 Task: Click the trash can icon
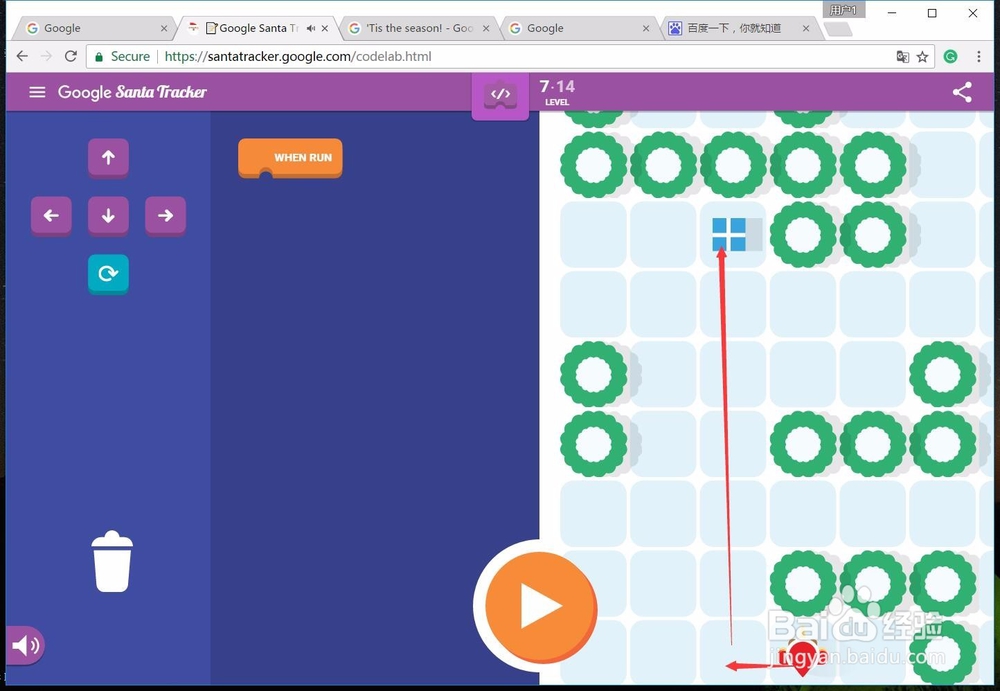pos(112,561)
